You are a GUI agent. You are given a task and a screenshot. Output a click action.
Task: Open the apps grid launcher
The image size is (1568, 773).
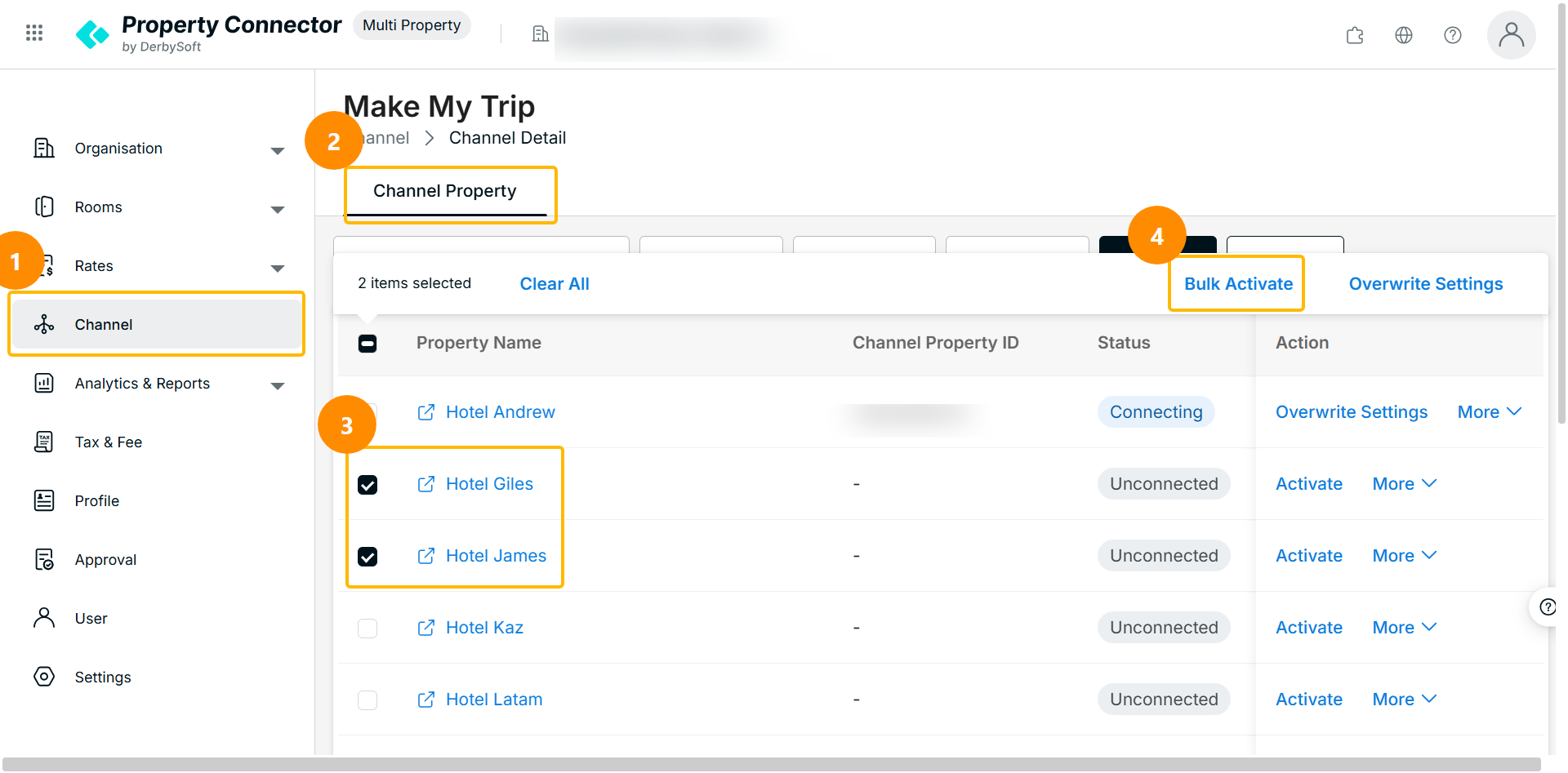34,33
